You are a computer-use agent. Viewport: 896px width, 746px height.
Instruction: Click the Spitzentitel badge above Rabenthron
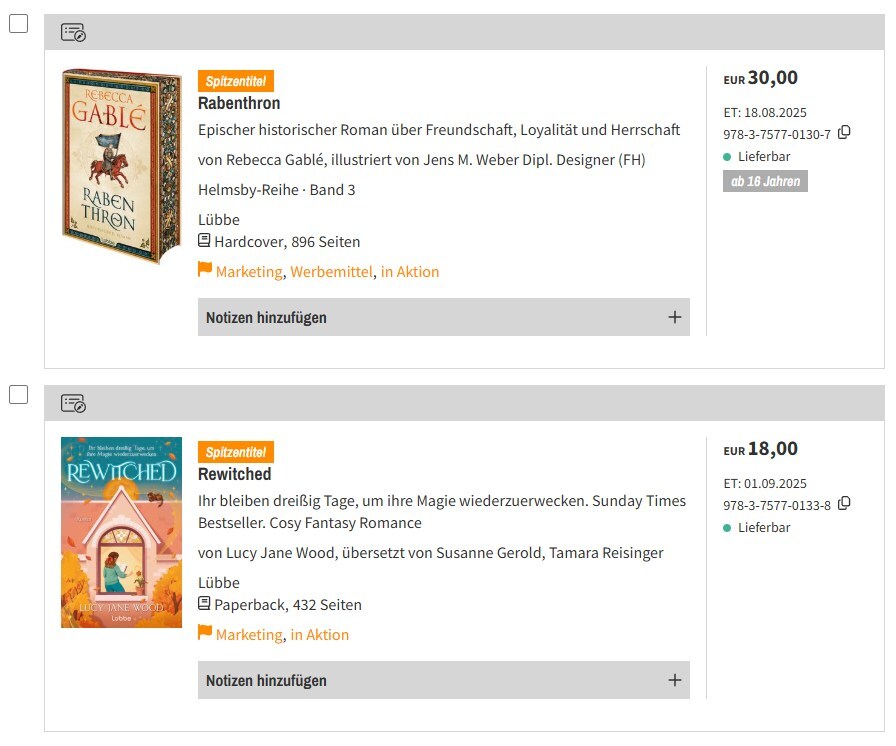click(236, 82)
